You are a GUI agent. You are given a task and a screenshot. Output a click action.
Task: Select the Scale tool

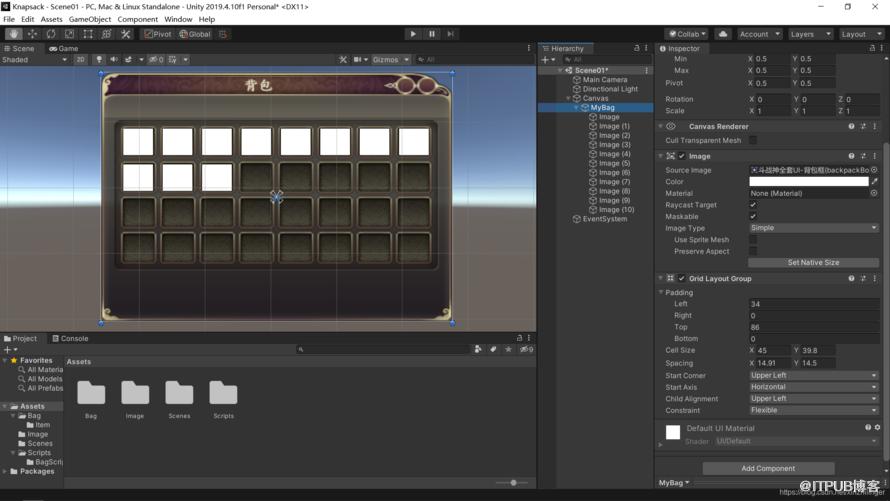tap(69, 34)
